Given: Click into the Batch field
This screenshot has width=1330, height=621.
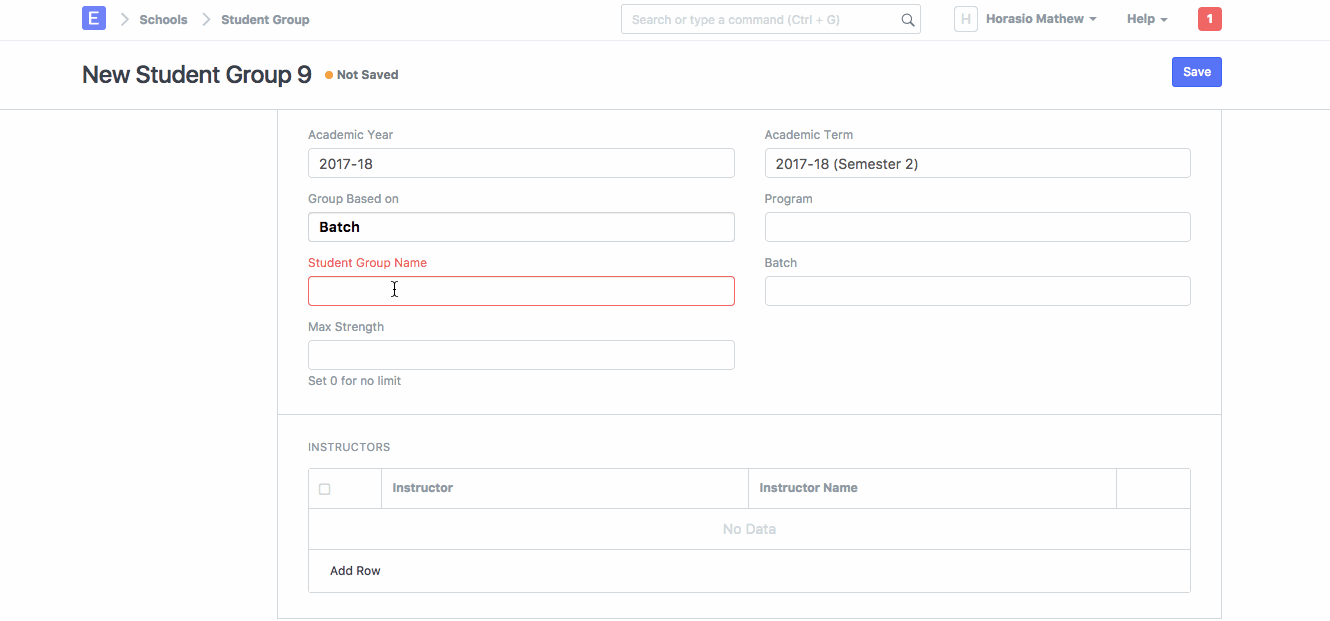Looking at the screenshot, I should [x=977, y=291].
